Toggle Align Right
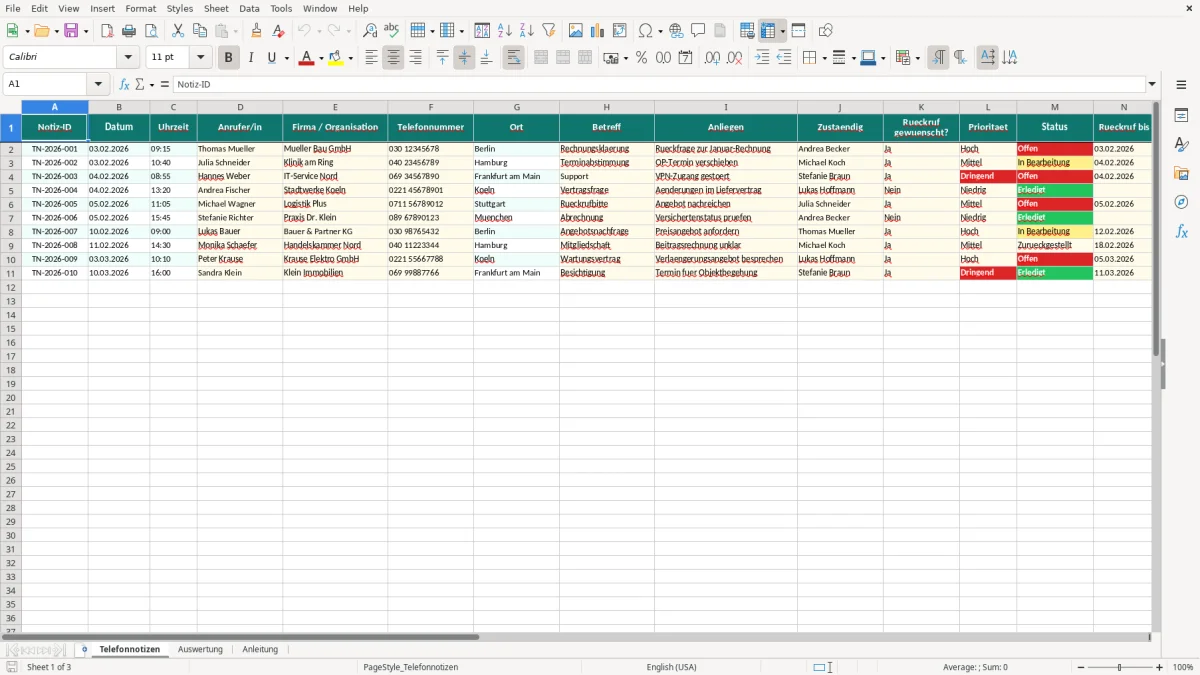The image size is (1200, 675). [415, 58]
